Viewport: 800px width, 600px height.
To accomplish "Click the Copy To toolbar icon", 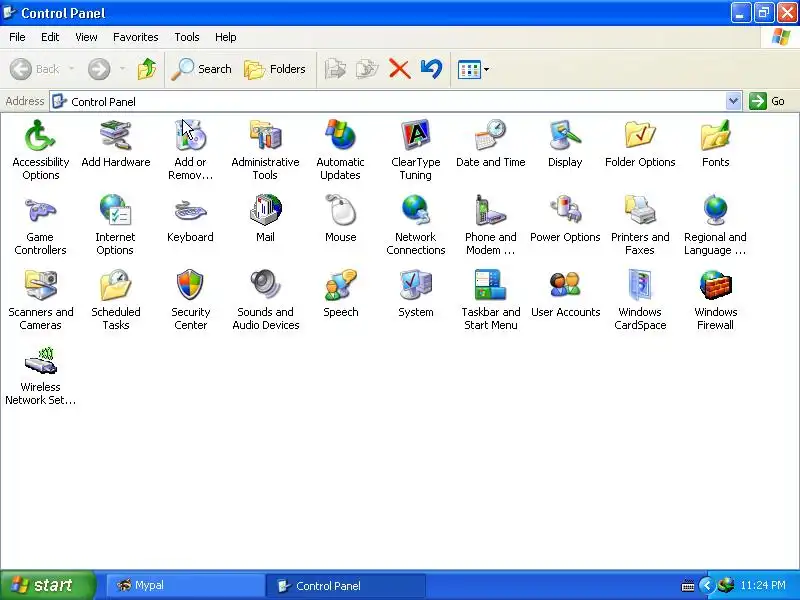I will (367, 69).
